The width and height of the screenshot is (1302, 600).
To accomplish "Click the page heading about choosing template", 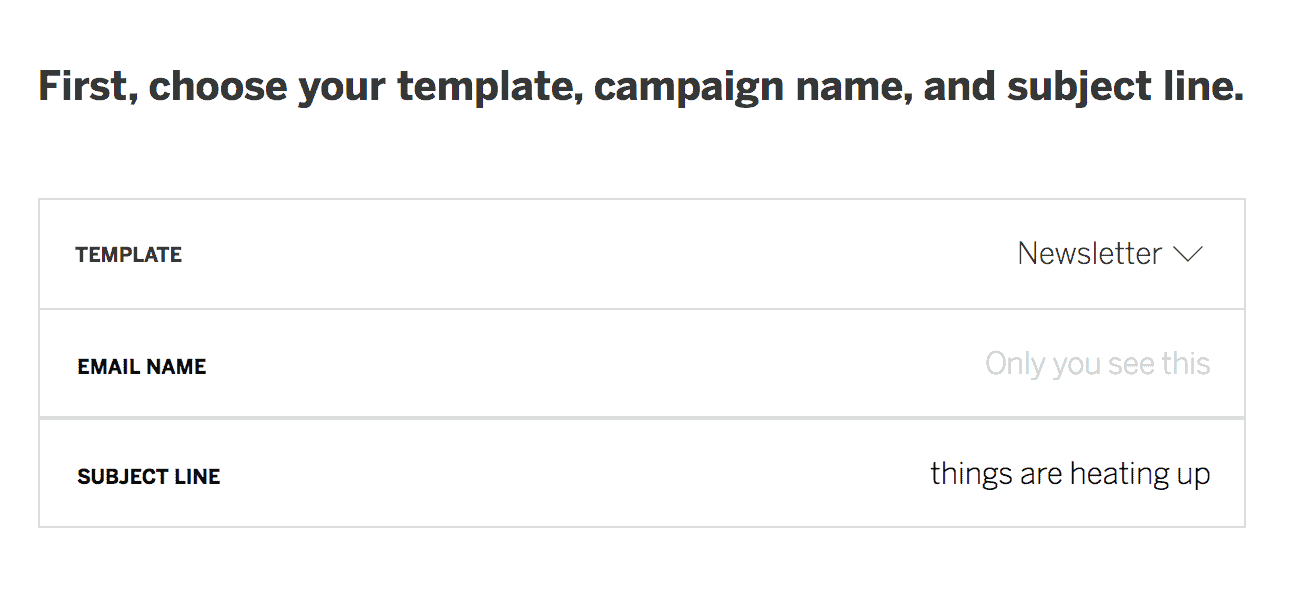I will 640,87.
